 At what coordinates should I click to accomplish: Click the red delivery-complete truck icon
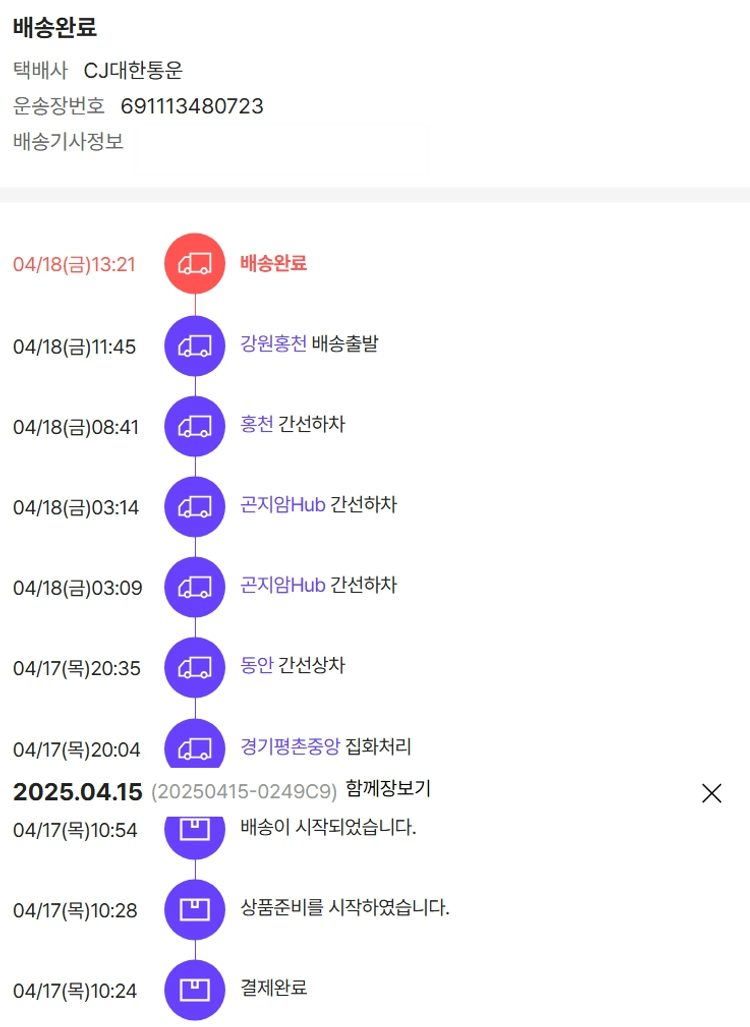[x=195, y=264]
